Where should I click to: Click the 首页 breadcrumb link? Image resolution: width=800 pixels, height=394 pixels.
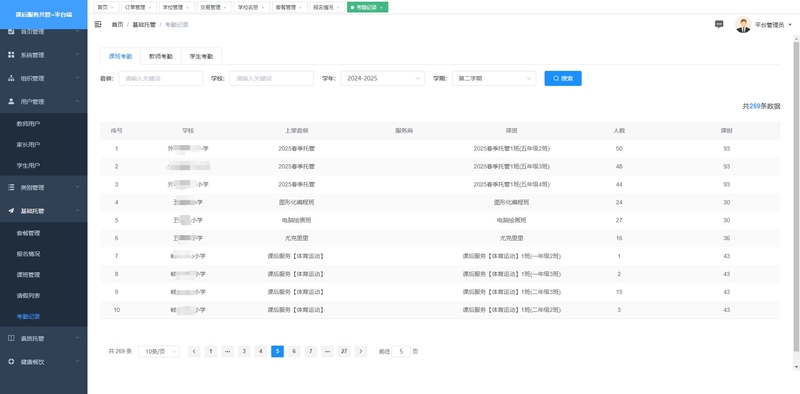tap(117, 25)
